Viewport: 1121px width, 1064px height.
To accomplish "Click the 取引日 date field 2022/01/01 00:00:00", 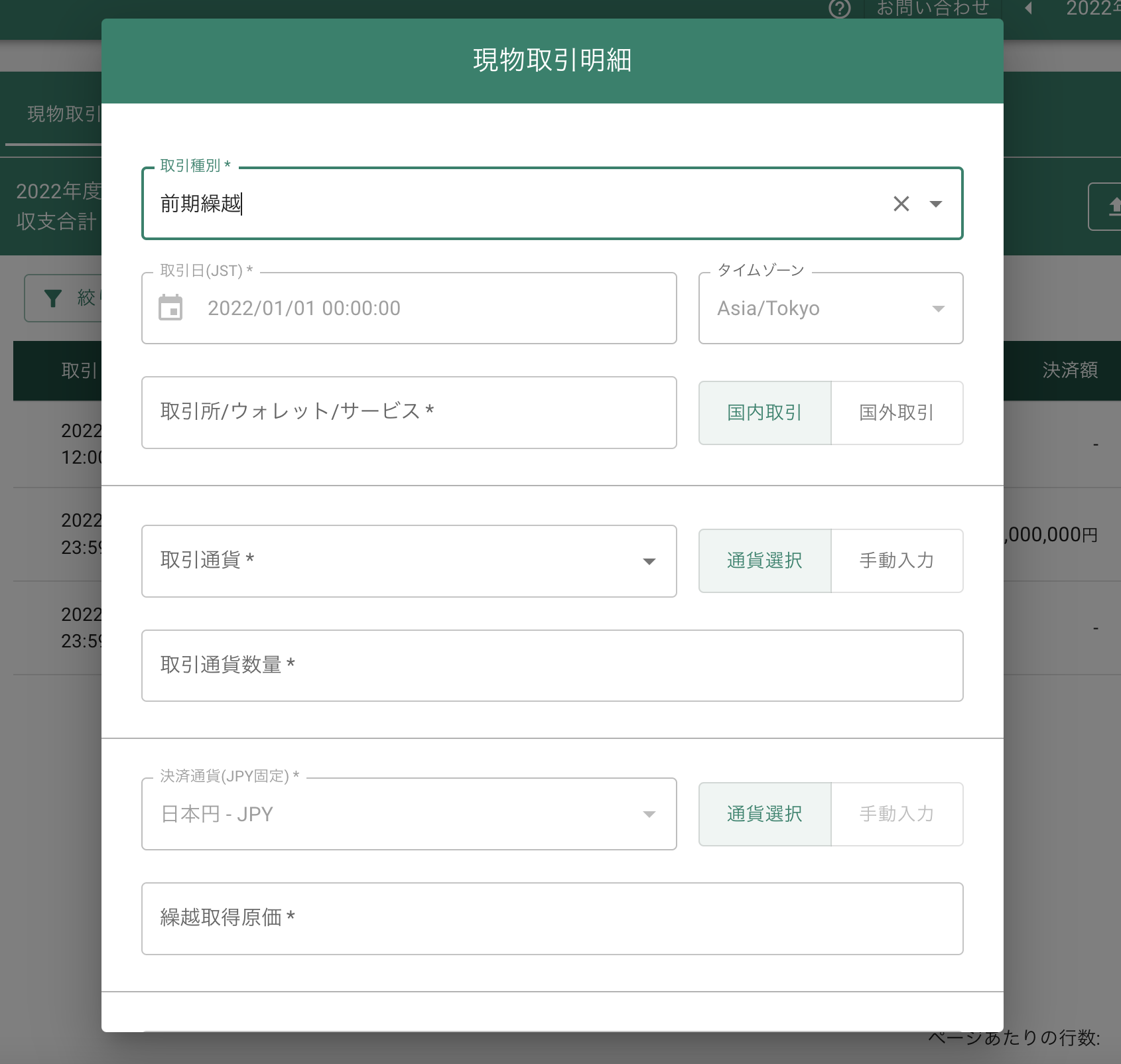I will [409, 308].
